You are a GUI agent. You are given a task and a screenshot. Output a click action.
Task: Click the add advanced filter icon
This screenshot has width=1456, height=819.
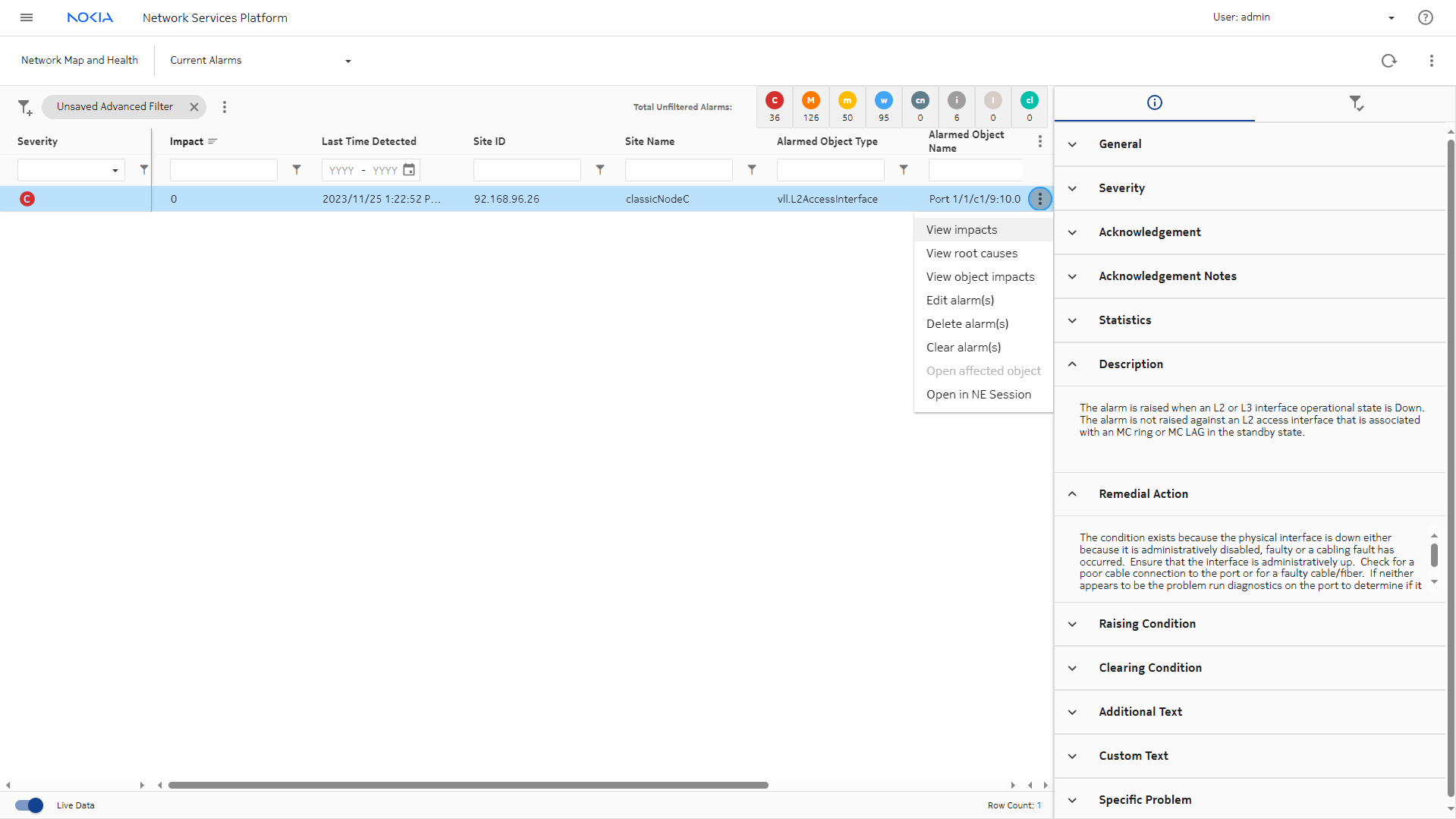tap(25, 108)
